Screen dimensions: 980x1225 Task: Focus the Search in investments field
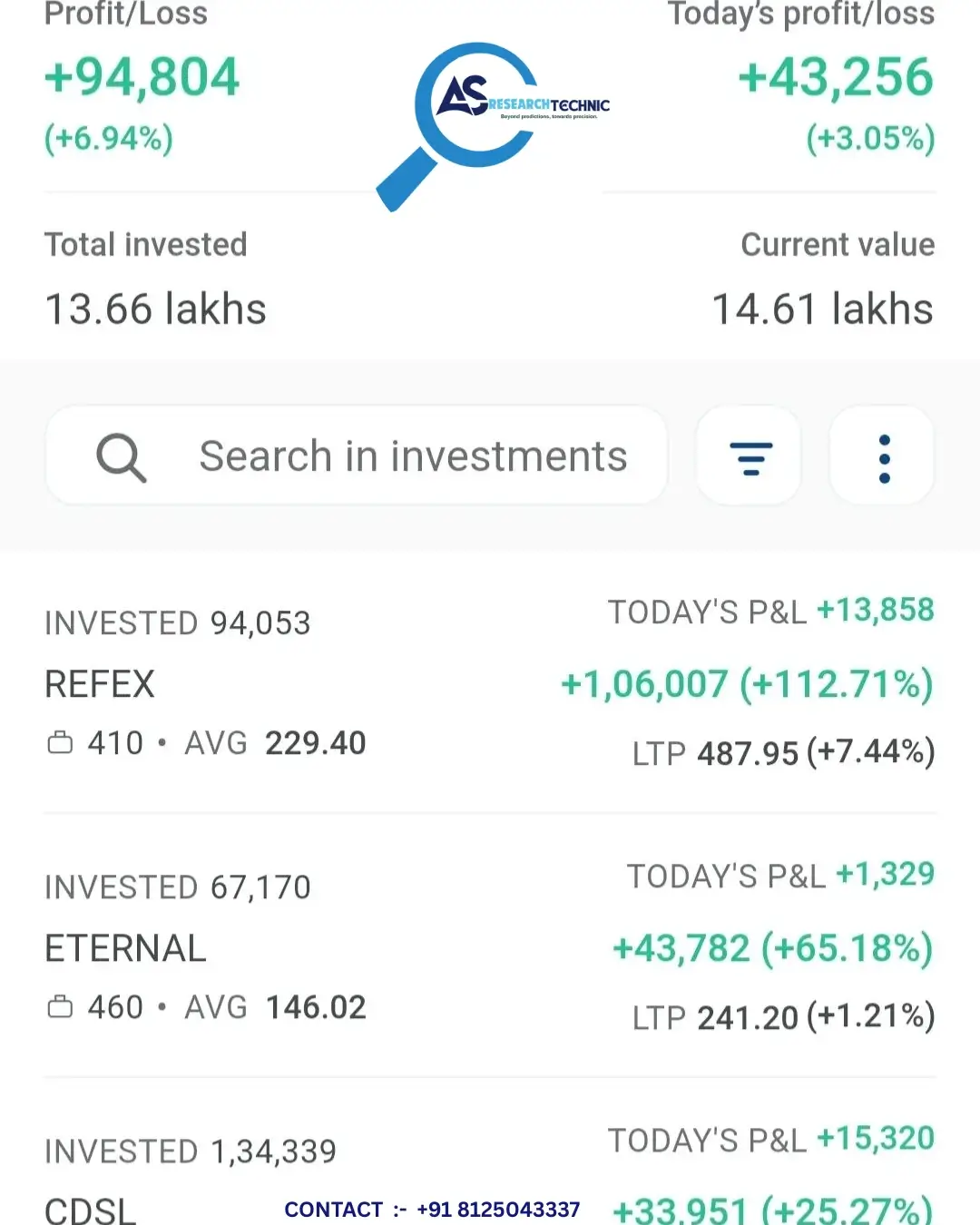(357, 456)
